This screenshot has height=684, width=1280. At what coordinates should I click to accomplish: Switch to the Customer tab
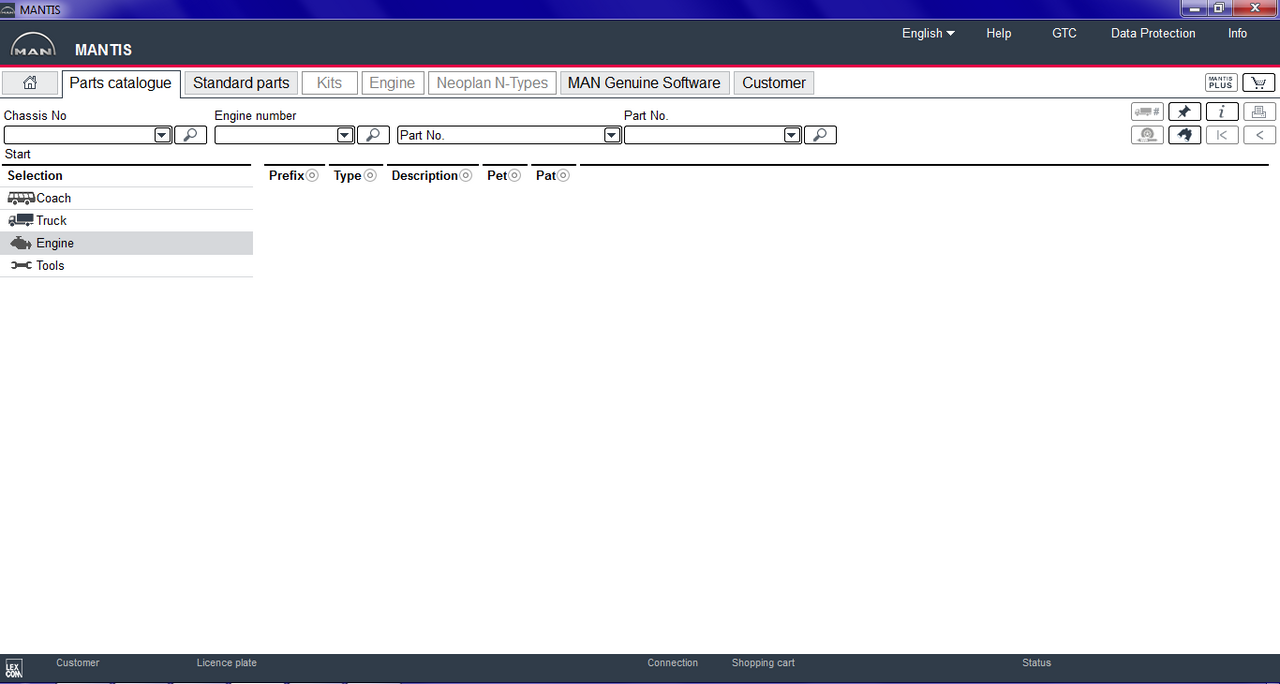[x=774, y=83]
